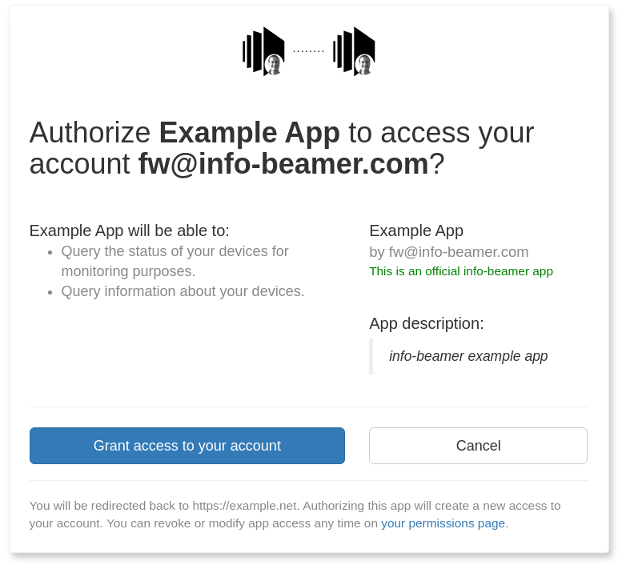
Task: Open your permissions page link
Action: click(443, 523)
